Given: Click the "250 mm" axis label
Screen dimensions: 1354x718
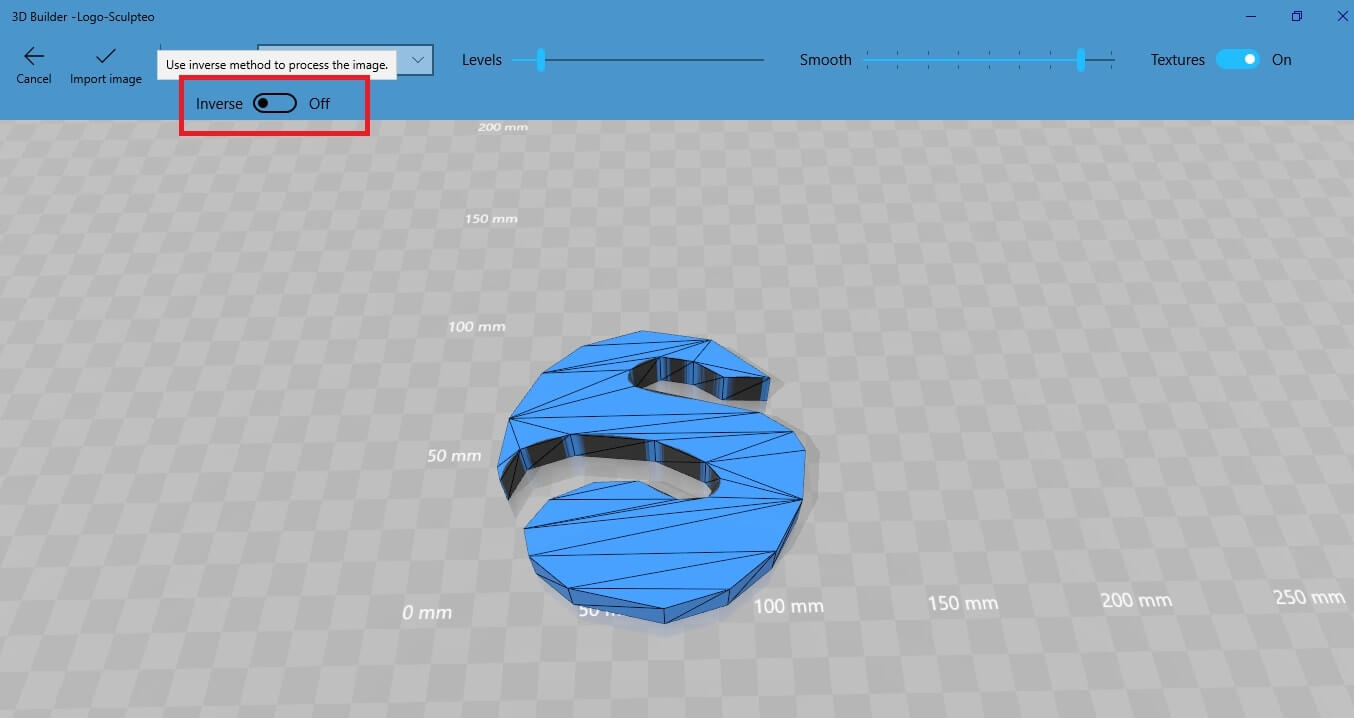Looking at the screenshot, I should [x=1309, y=597].
